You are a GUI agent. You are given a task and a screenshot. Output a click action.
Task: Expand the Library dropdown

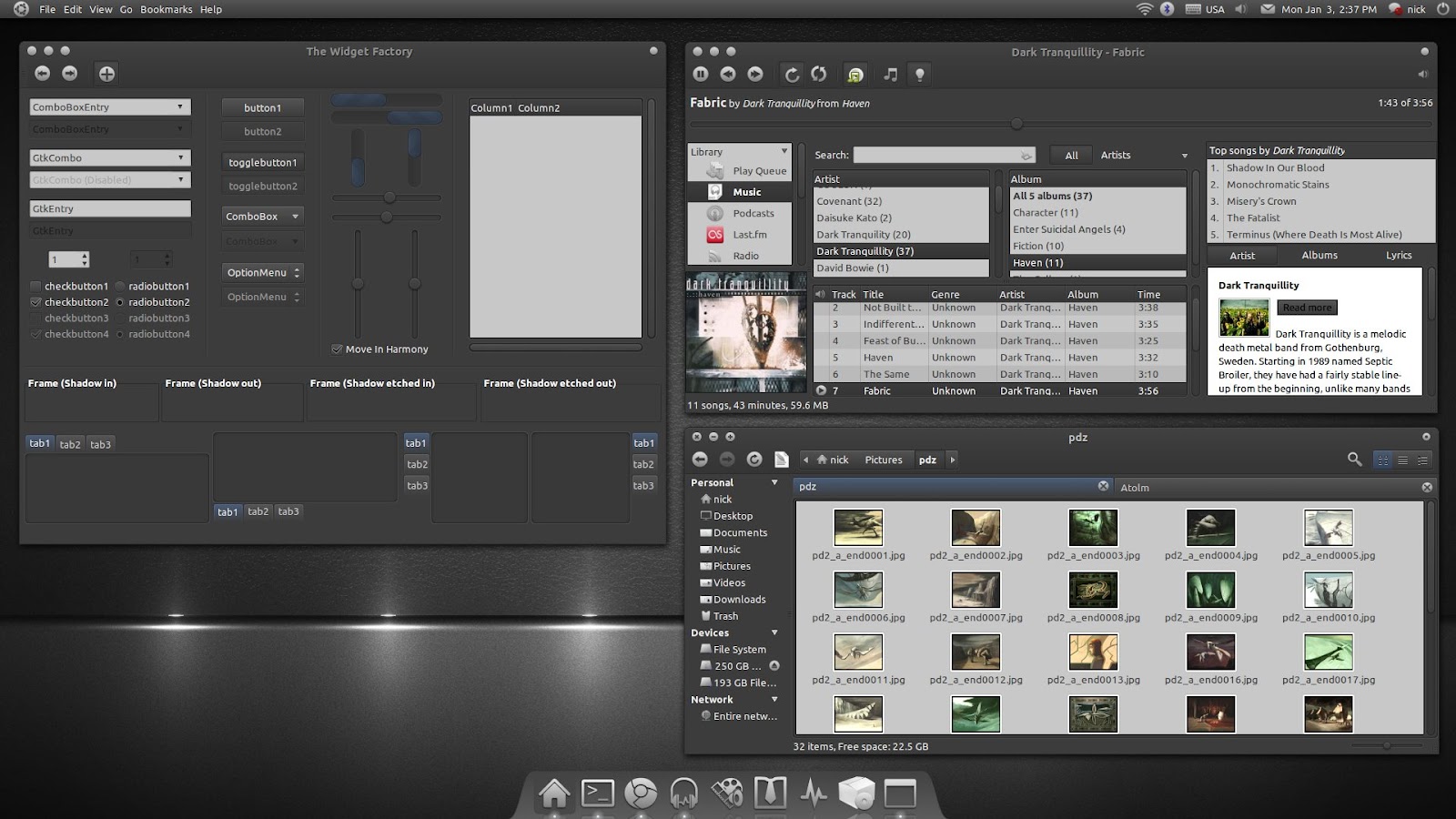coord(739,152)
